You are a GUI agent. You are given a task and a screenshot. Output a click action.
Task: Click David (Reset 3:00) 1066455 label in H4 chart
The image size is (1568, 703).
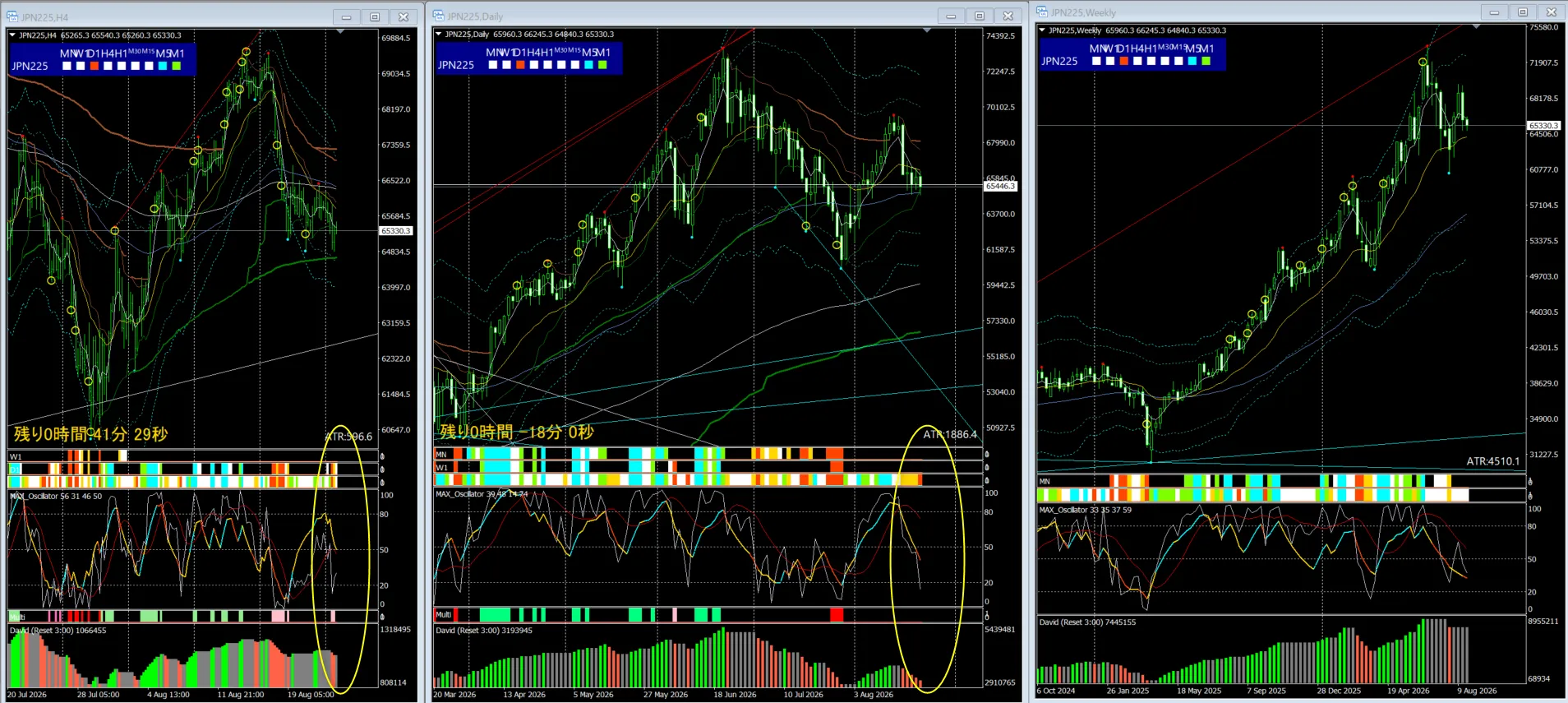pos(58,631)
